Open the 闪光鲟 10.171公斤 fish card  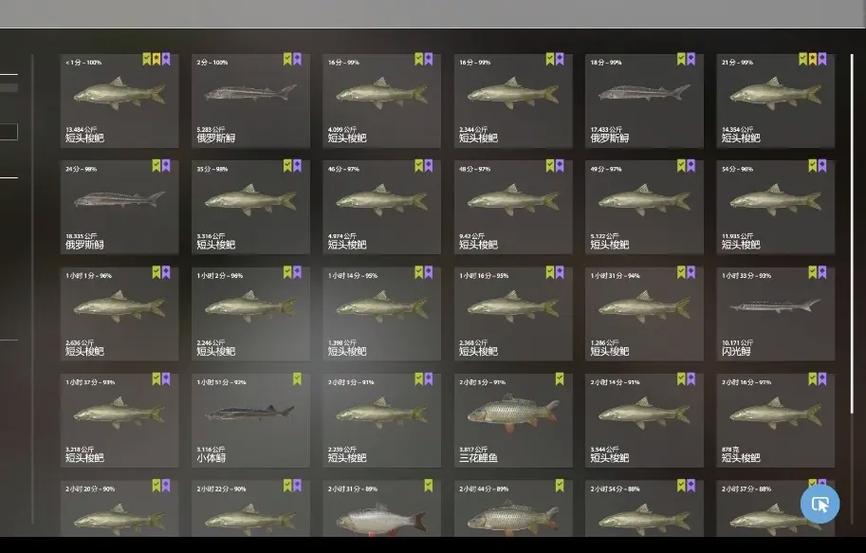(775, 313)
